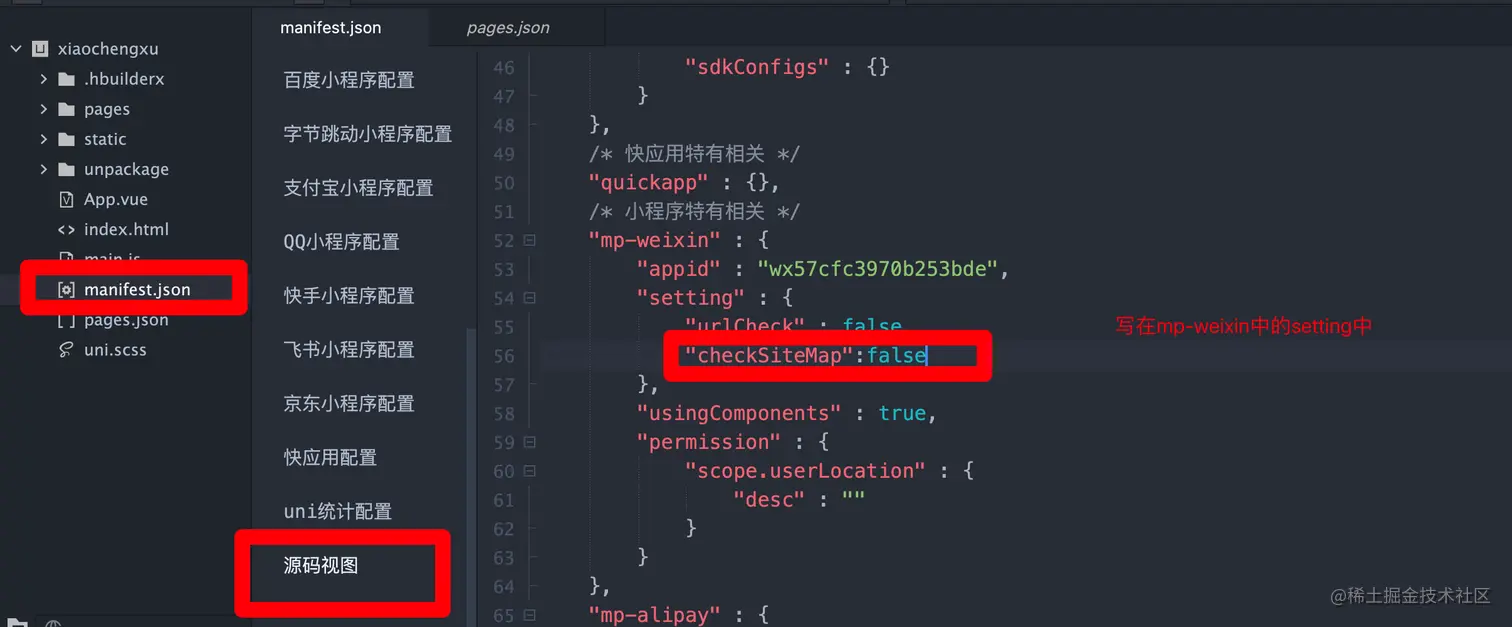Open 支付宝小程序配置 section
Screen dimensions: 1512x627
click(359, 188)
